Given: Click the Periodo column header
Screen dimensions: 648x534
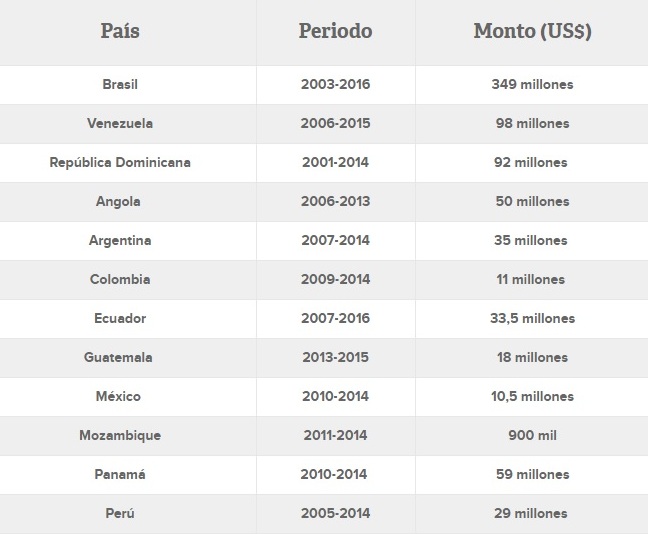Looking at the screenshot, I should click(x=335, y=31).
